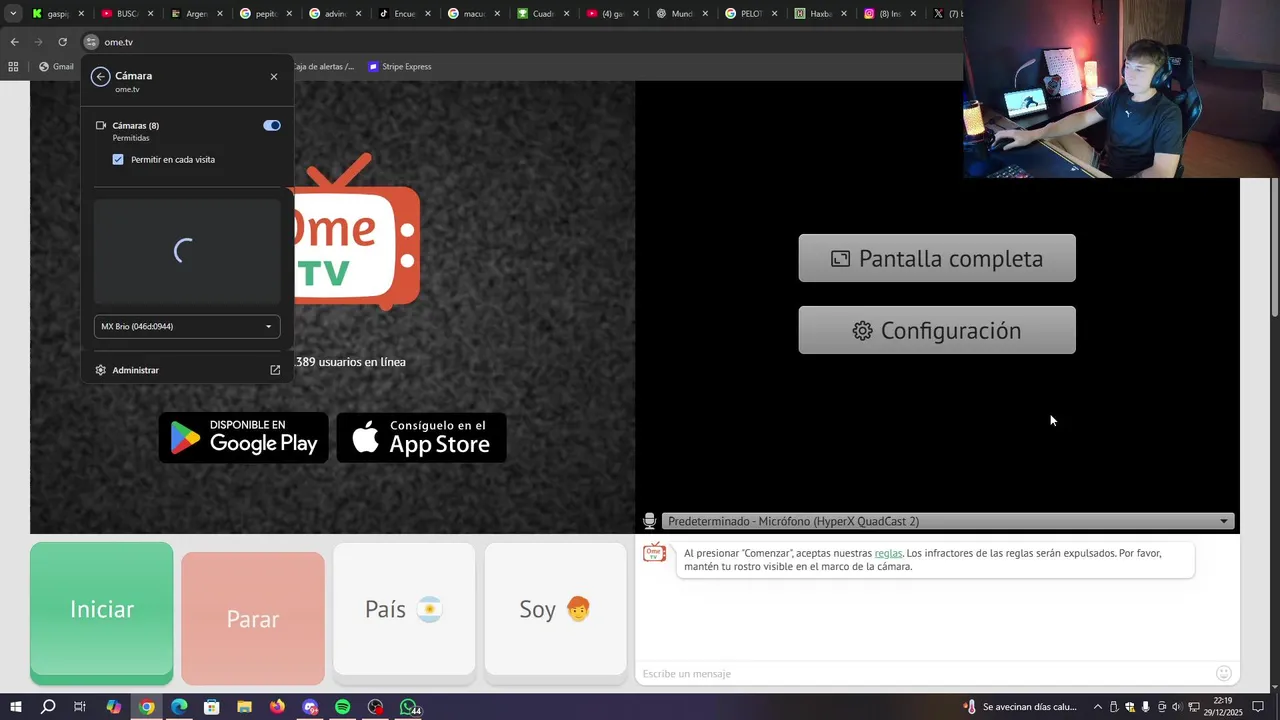Screen dimensions: 1280x720
Task: Switch to the Instagram tab
Action: click(x=889, y=14)
